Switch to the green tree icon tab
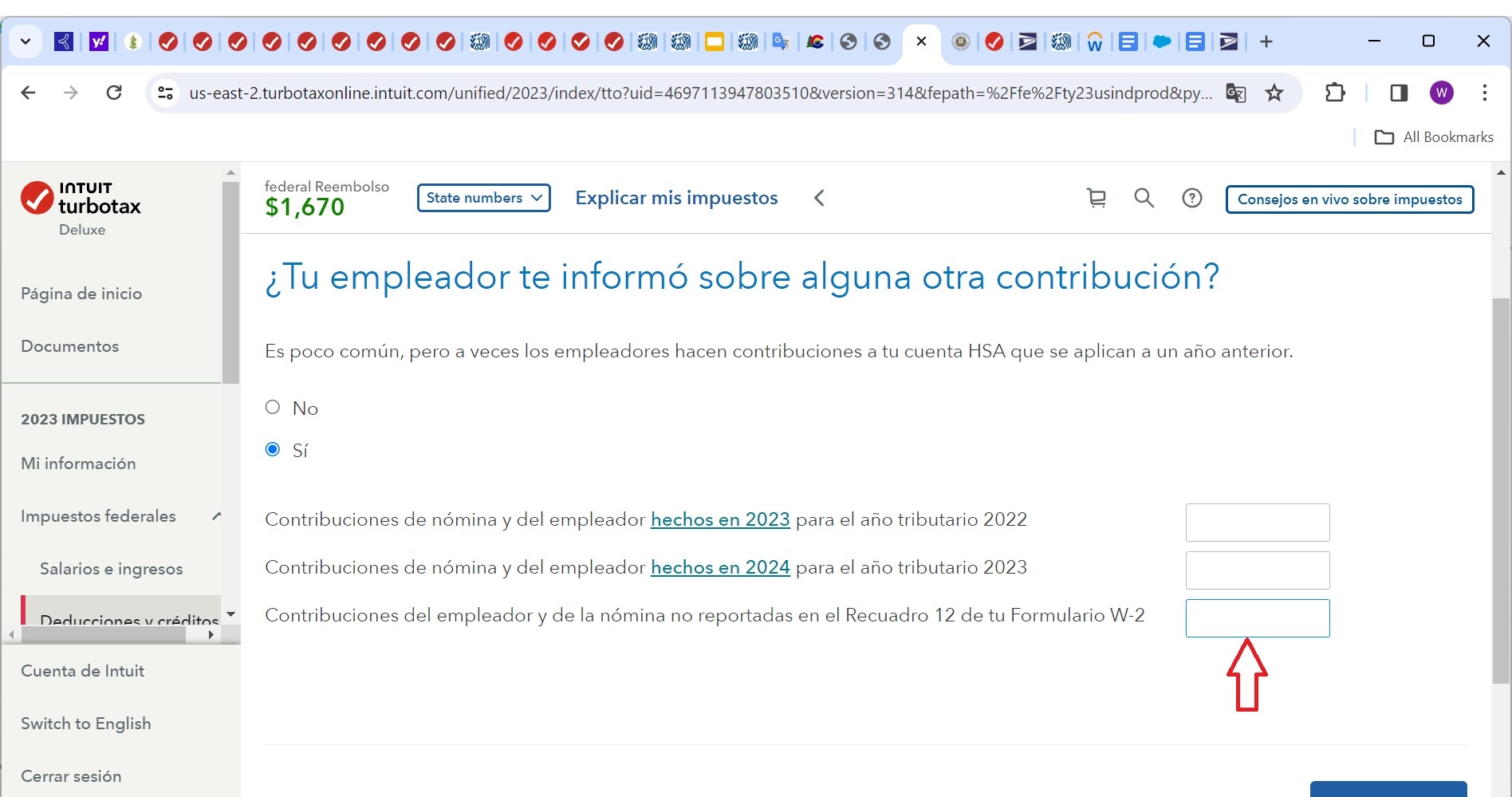 click(133, 41)
